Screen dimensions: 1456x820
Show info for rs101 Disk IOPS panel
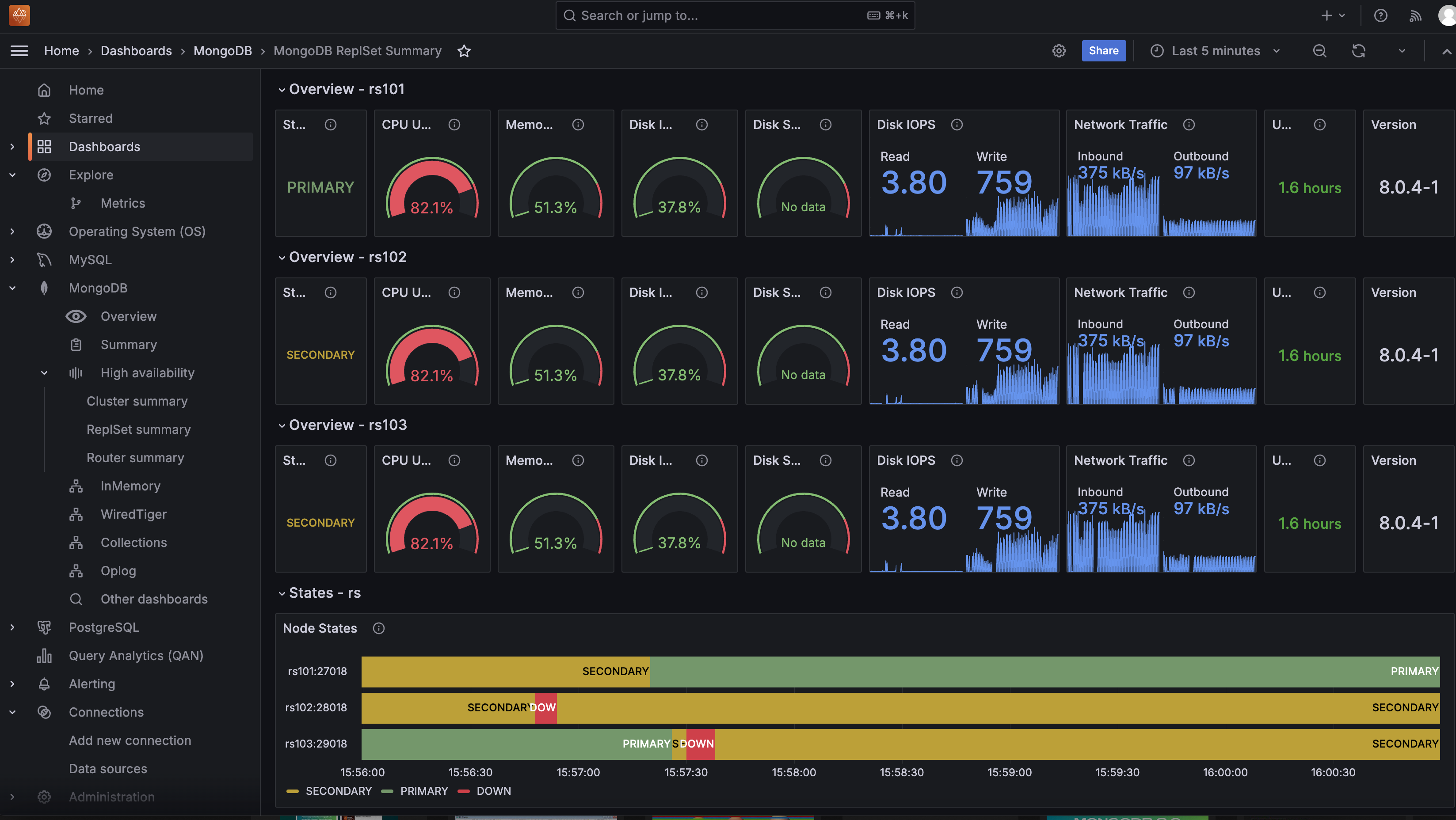click(x=957, y=124)
